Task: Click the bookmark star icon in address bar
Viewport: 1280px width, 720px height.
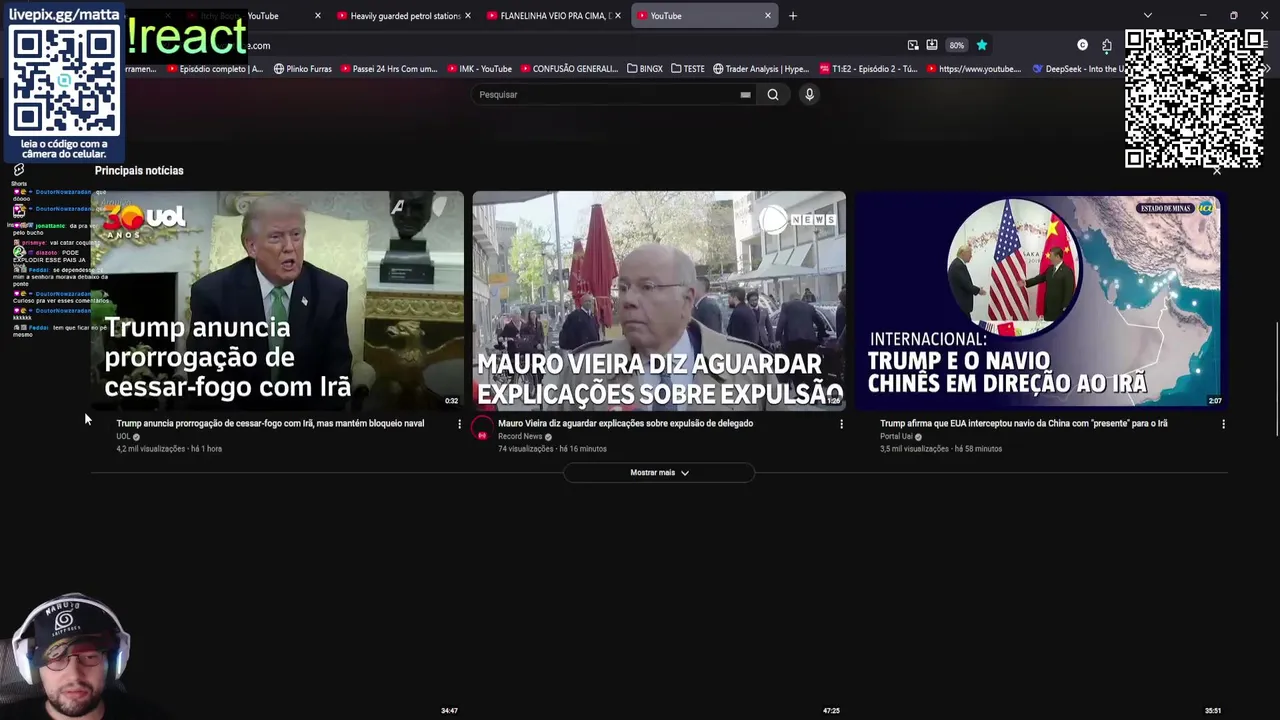Action: pyautogui.click(x=982, y=45)
